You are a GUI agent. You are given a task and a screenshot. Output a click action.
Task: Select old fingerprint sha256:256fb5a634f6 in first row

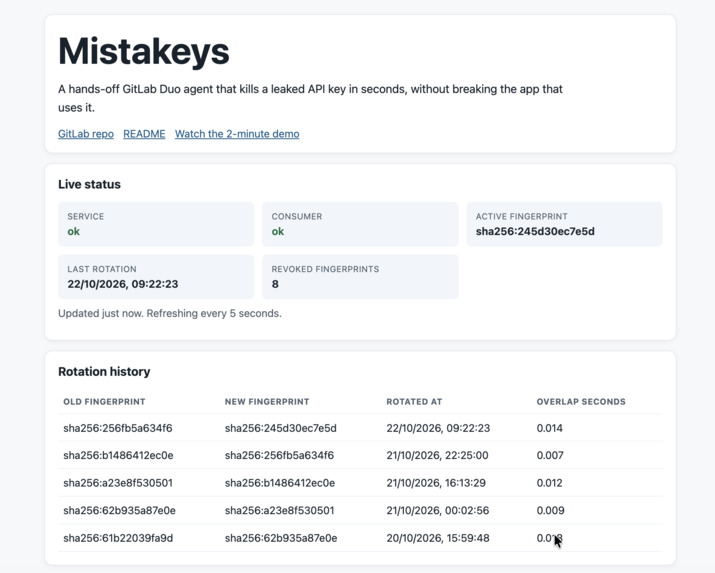coord(118,428)
